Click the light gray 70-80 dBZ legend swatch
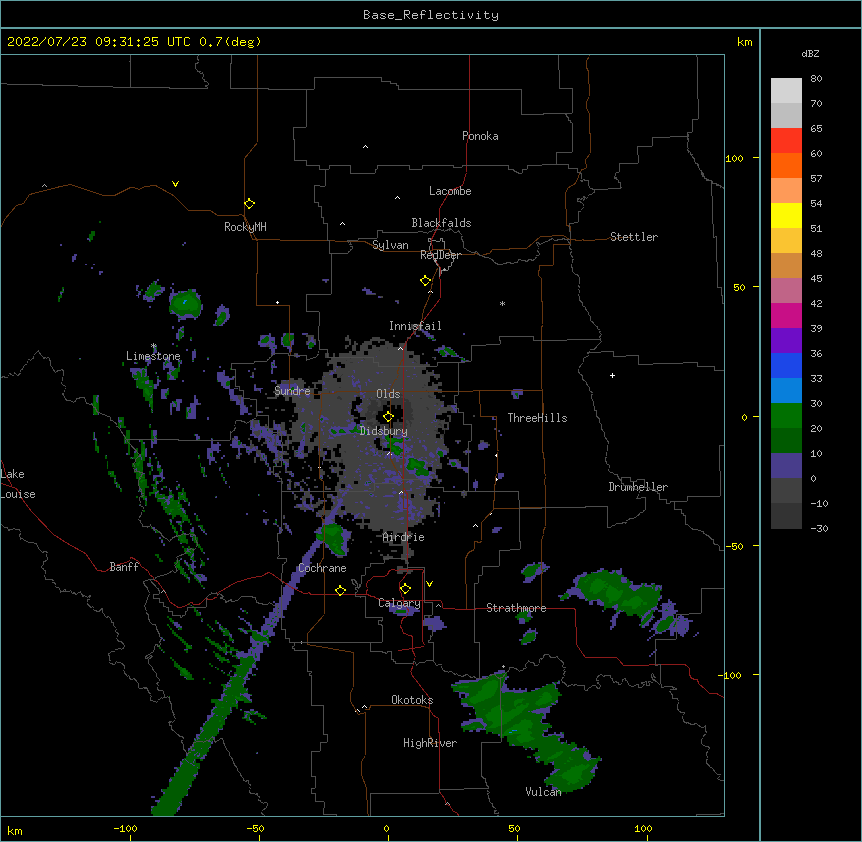Image resolution: width=862 pixels, height=842 pixels. pyautogui.click(x=786, y=91)
